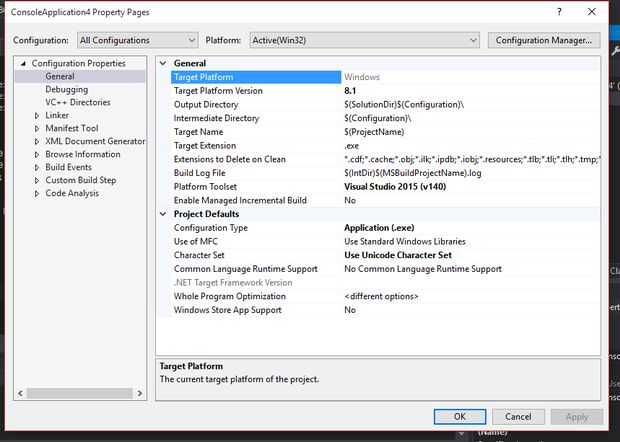Collapse the General property group
Viewport: 620px width, 442px height.
pos(163,63)
